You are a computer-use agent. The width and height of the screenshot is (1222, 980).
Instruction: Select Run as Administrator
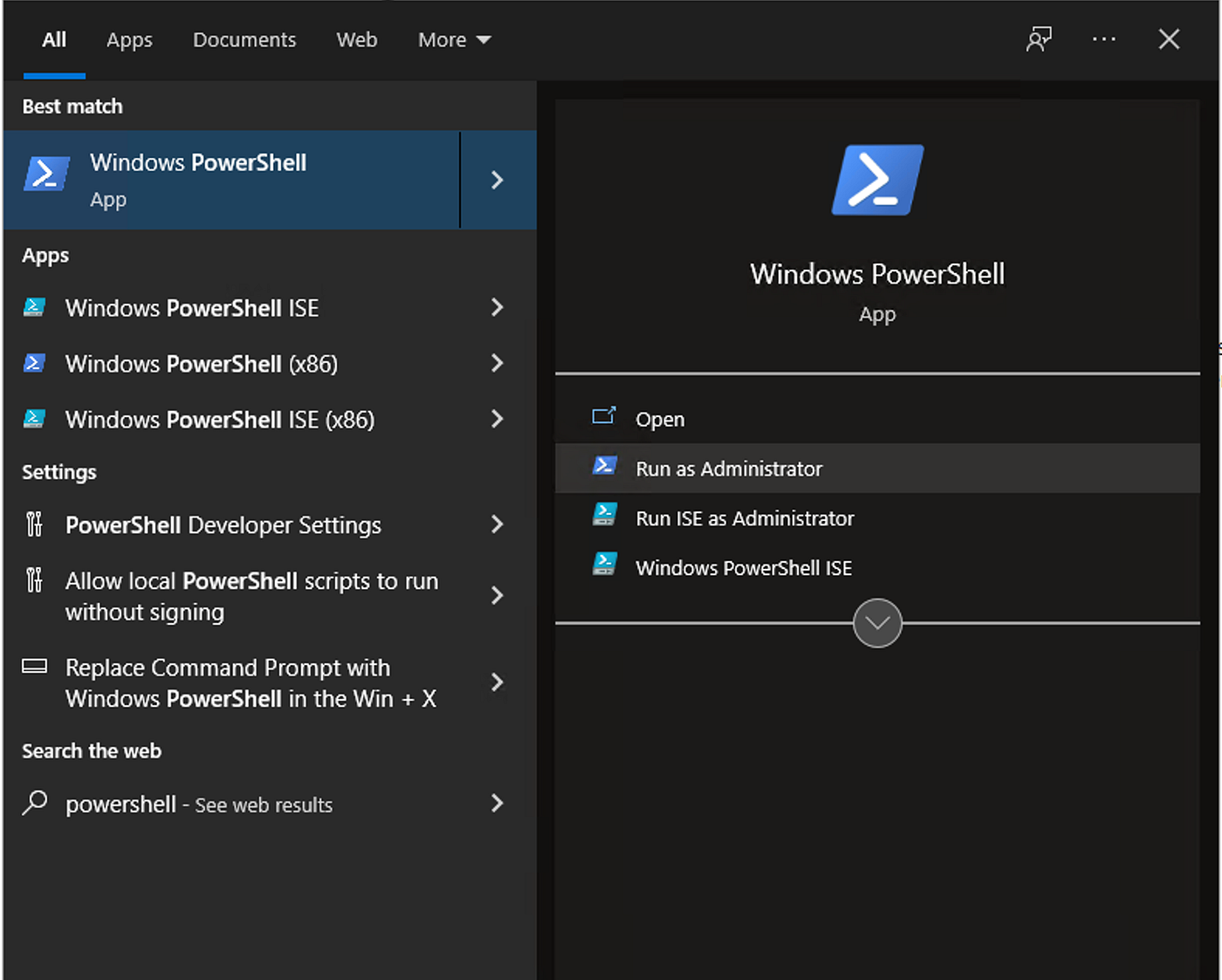coord(729,469)
